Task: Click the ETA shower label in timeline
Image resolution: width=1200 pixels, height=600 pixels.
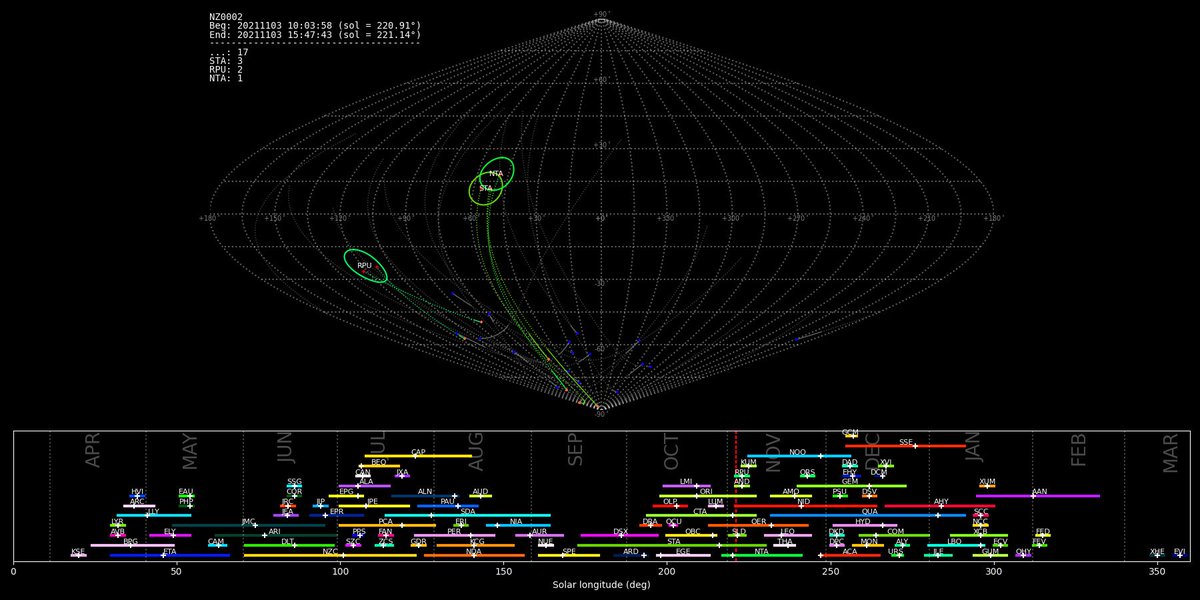Action: click(x=170, y=551)
